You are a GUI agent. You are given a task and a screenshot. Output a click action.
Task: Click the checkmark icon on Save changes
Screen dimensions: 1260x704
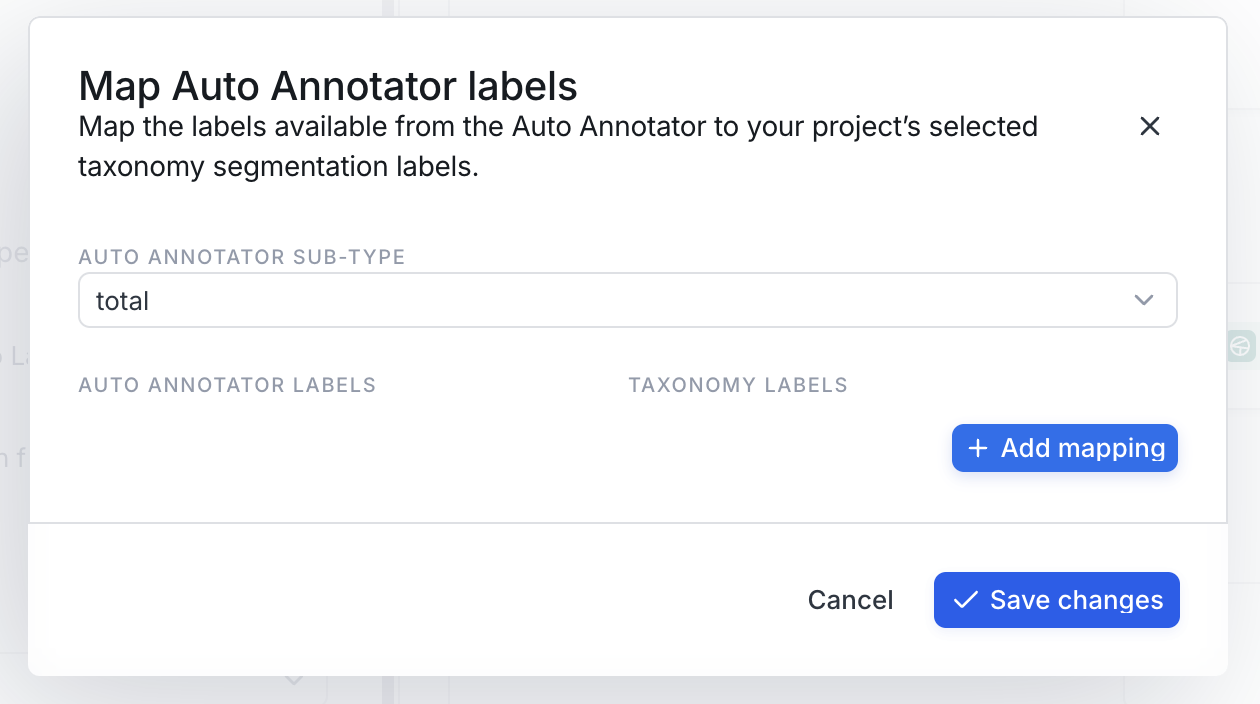pos(965,600)
